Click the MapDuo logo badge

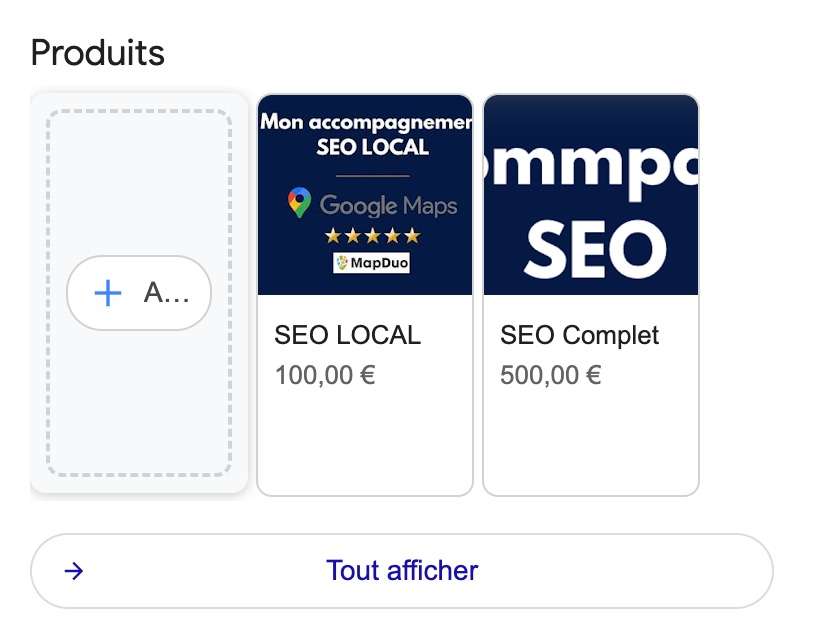[x=371, y=263]
